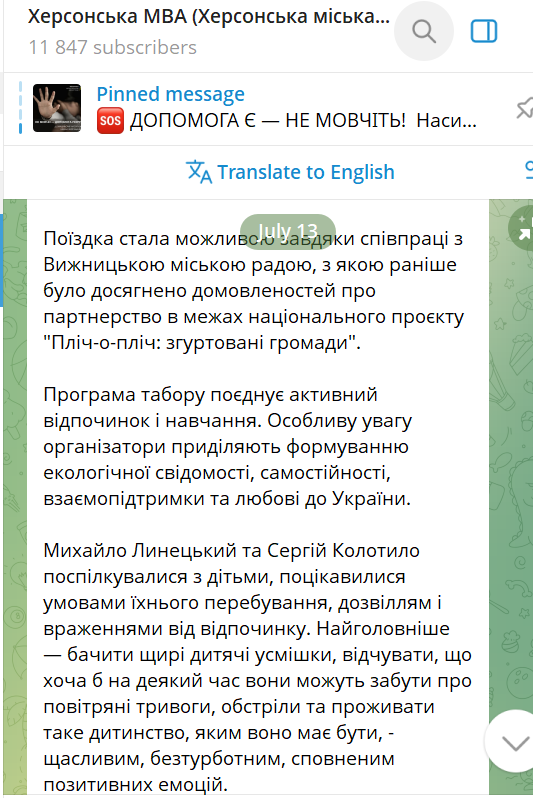Open pinned message thumbnail image
The image size is (533, 798).
57,108
